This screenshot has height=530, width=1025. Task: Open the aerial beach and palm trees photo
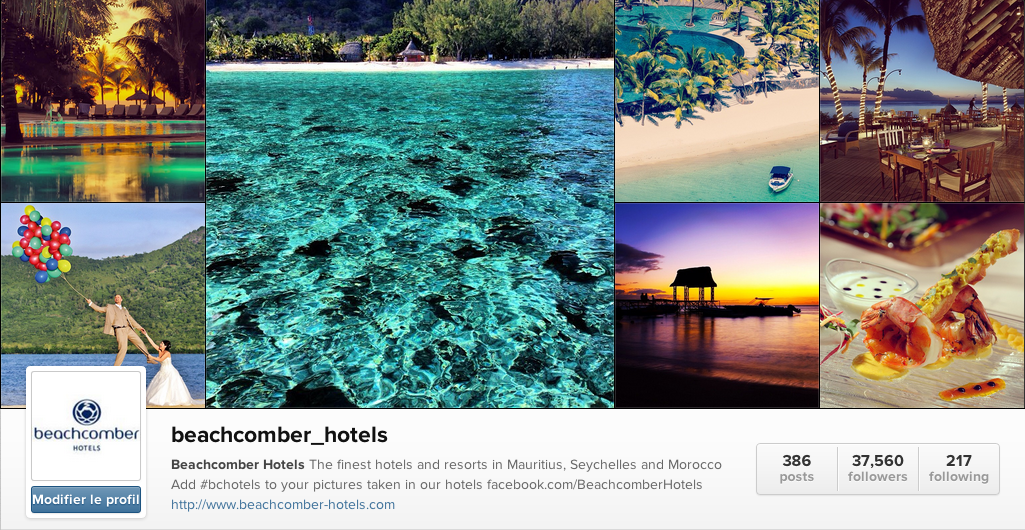717,101
